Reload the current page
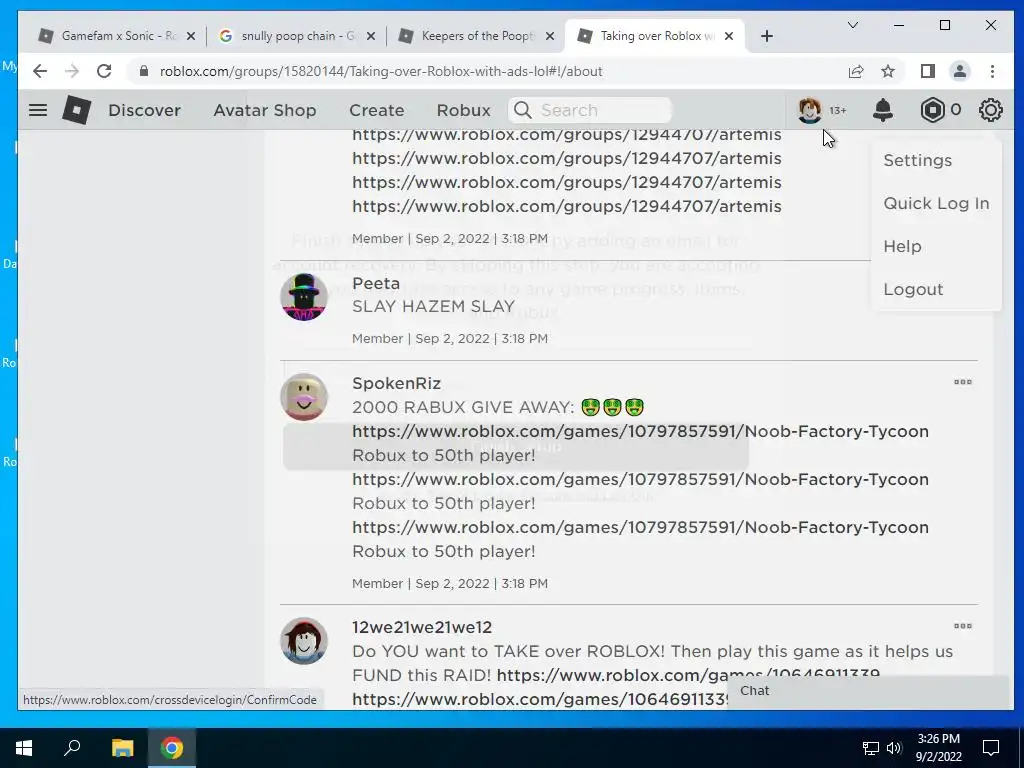1024x768 pixels. click(104, 71)
